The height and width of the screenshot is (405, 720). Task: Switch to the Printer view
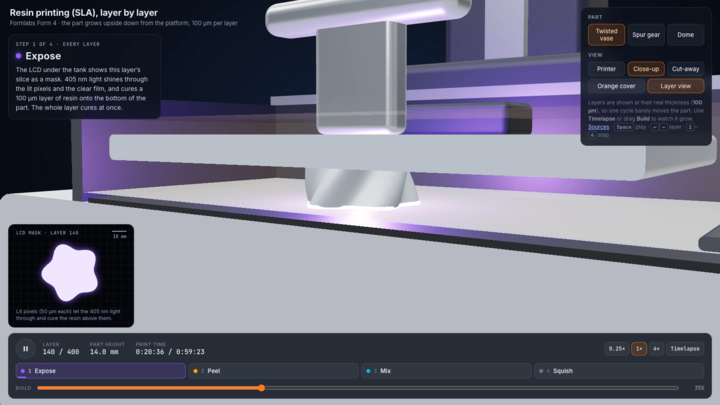[x=606, y=69]
